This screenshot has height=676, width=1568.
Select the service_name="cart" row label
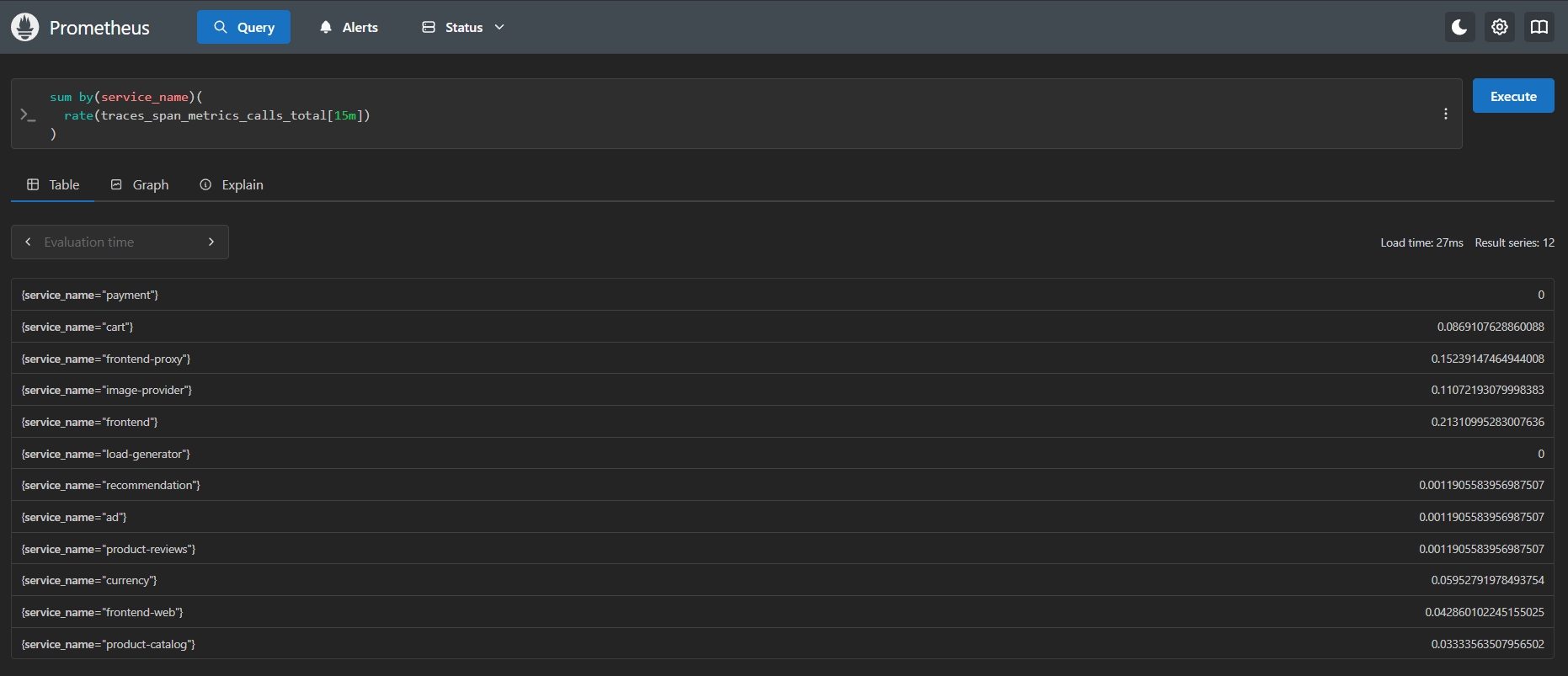click(77, 327)
